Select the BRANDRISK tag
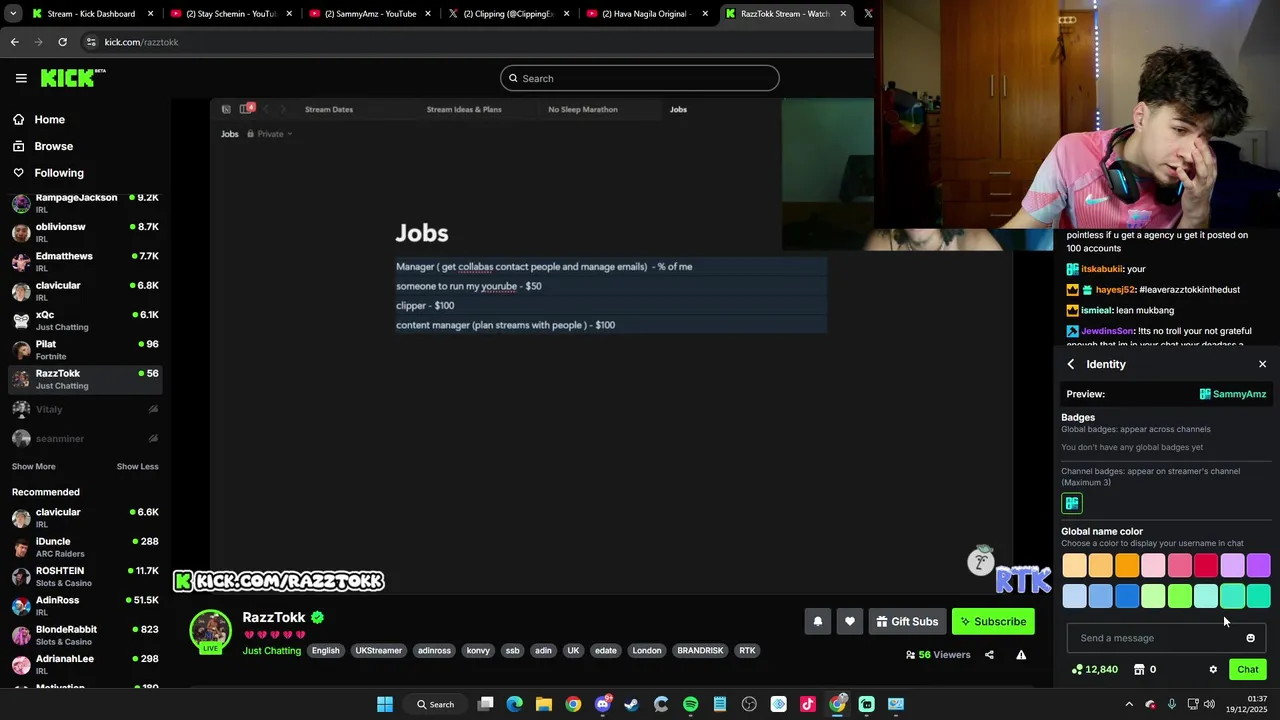The image size is (1280, 720). click(x=700, y=650)
